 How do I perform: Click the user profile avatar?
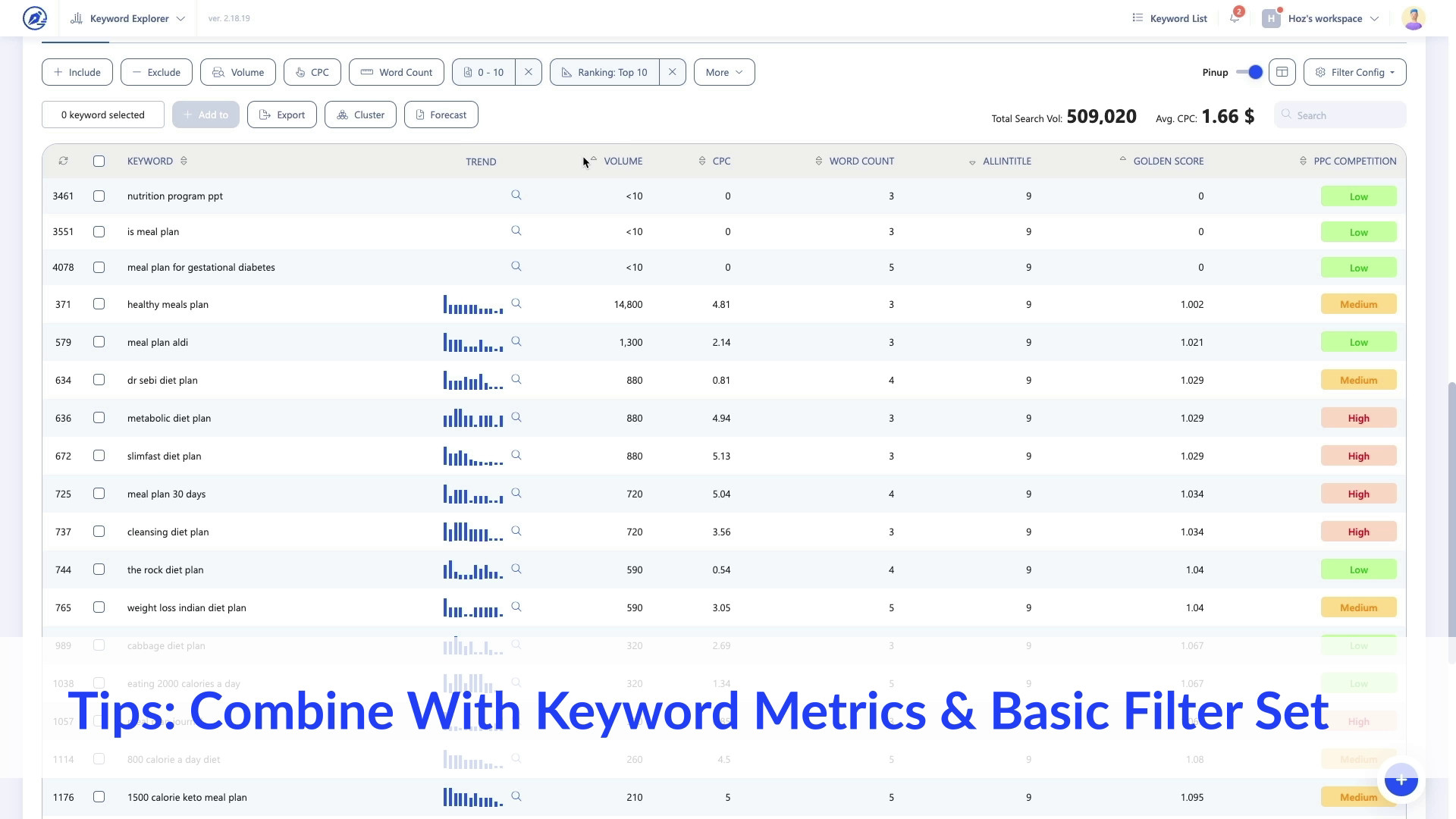pos(1413,18)
